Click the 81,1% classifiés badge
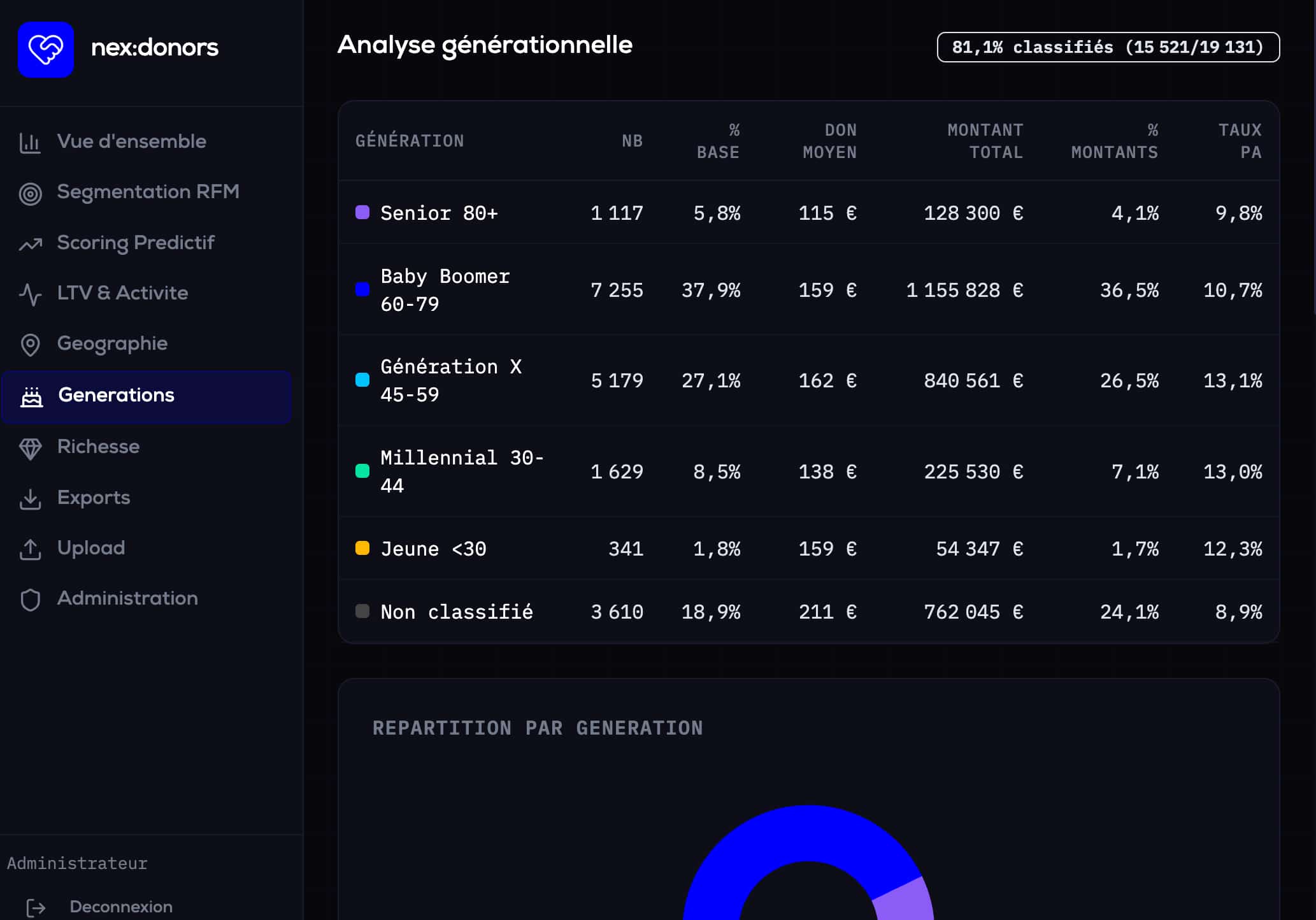 click(x=1108, y=47)
